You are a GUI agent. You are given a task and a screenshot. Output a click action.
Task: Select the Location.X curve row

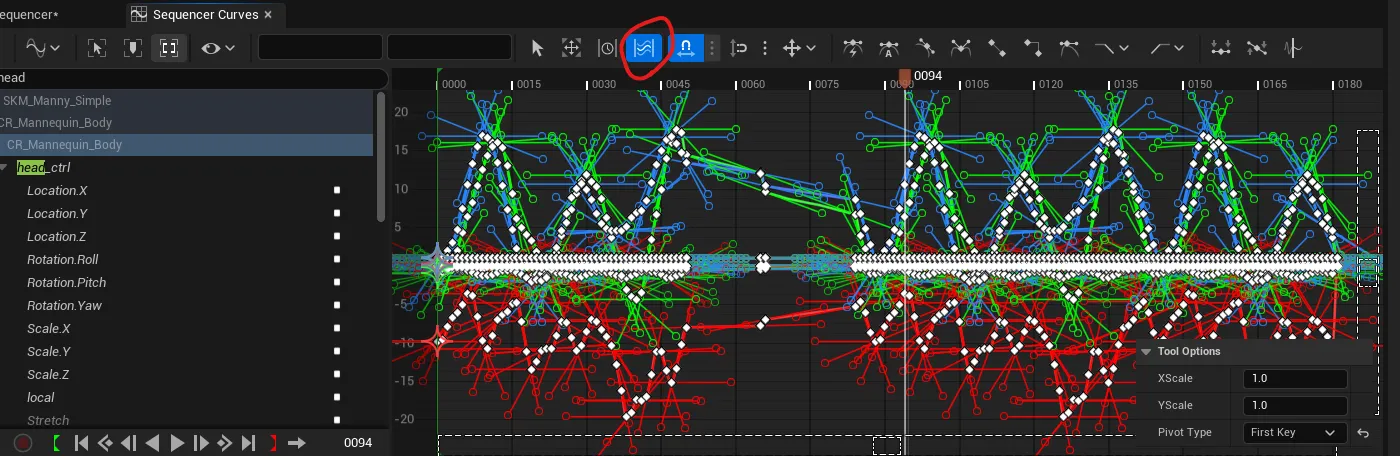(186, 190)
